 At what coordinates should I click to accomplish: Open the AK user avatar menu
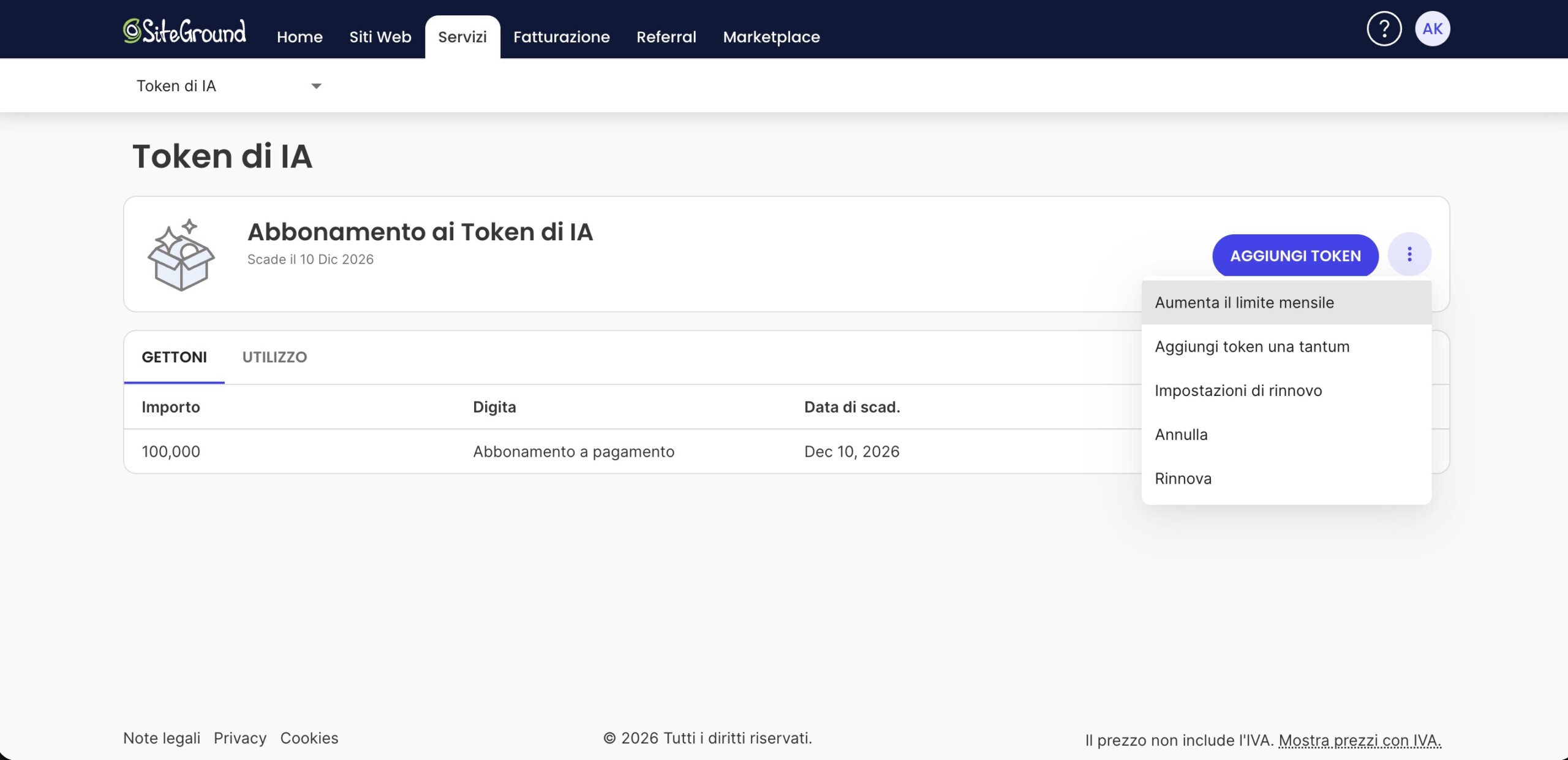pyautogui.click(x=1432, y=29)
